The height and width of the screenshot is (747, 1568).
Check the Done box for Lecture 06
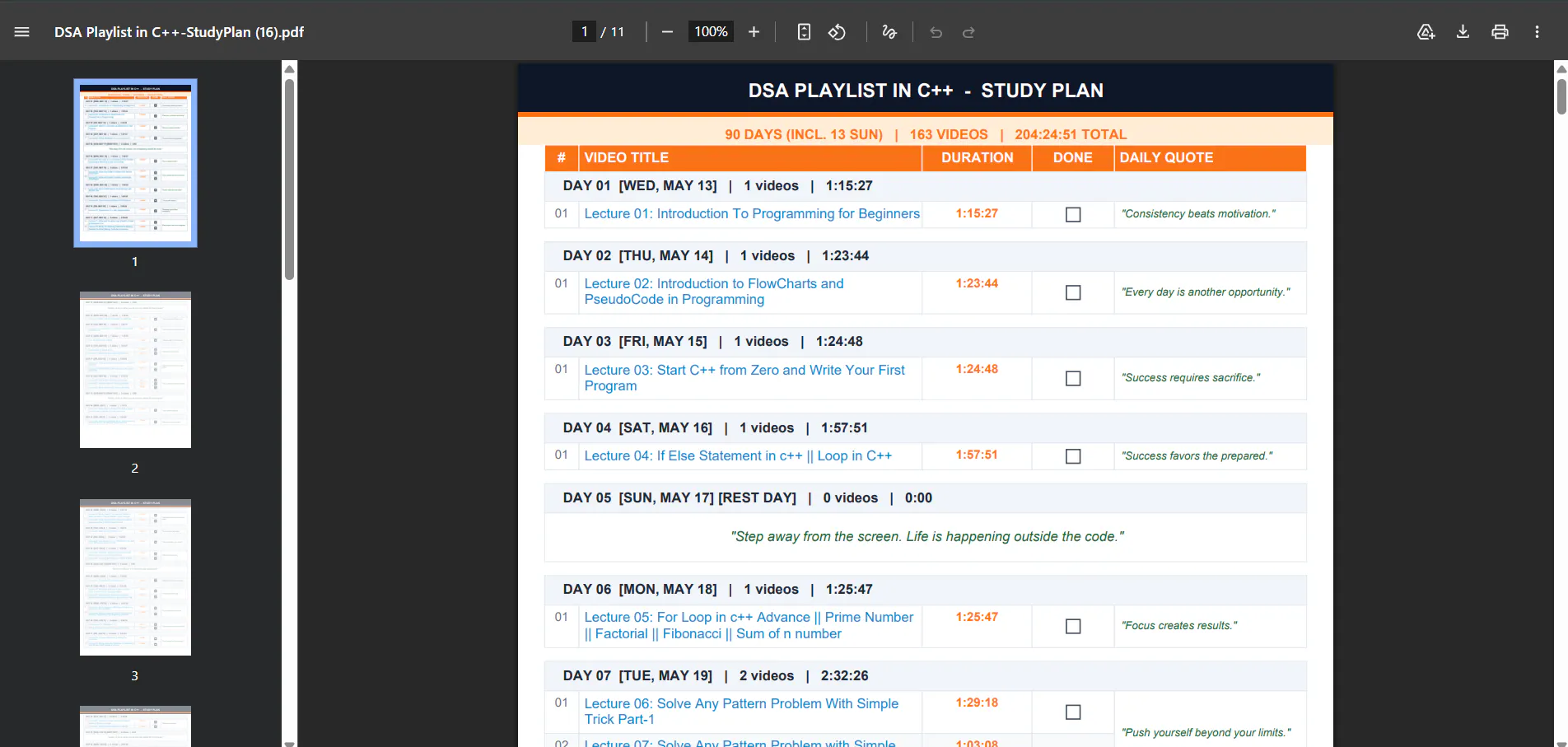click(x=1073, y=712)
